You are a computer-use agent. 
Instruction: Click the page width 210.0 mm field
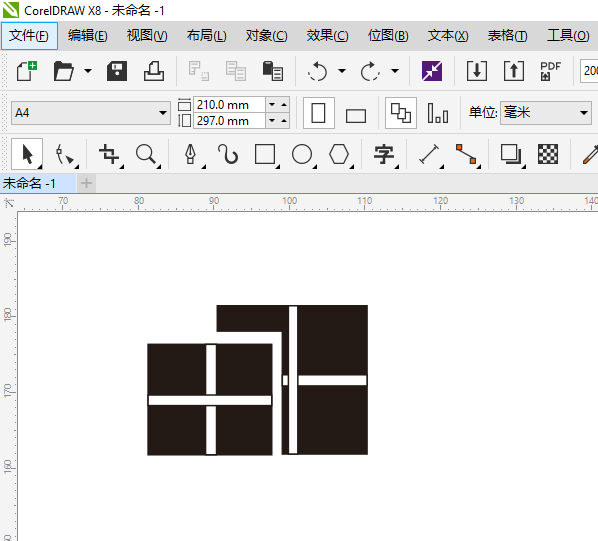click(229, 105)
